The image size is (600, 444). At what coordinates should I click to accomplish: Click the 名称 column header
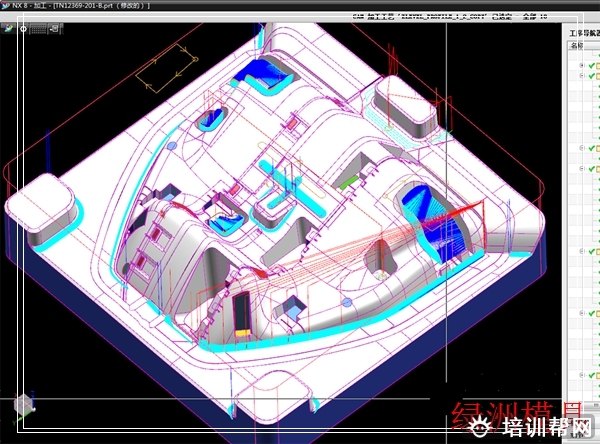pyautogui.click(x=578, y=46)
